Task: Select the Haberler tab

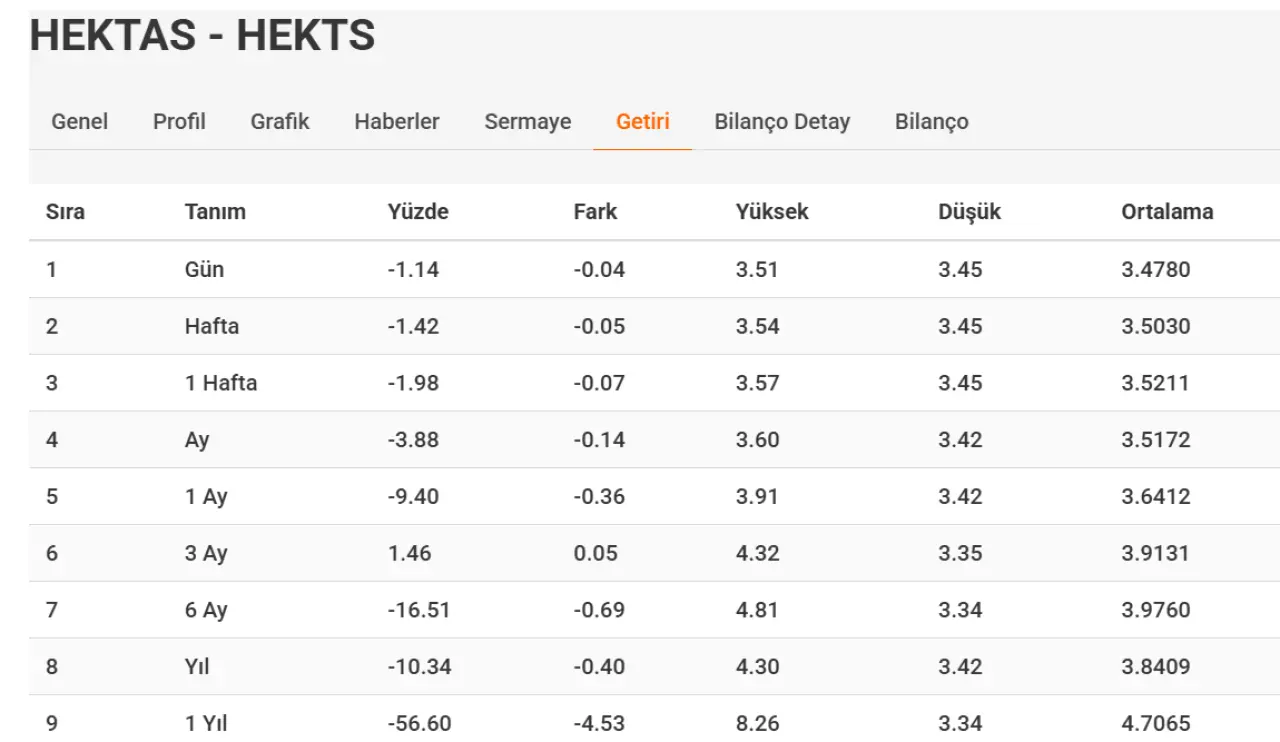Action: [x=397, y=122]
